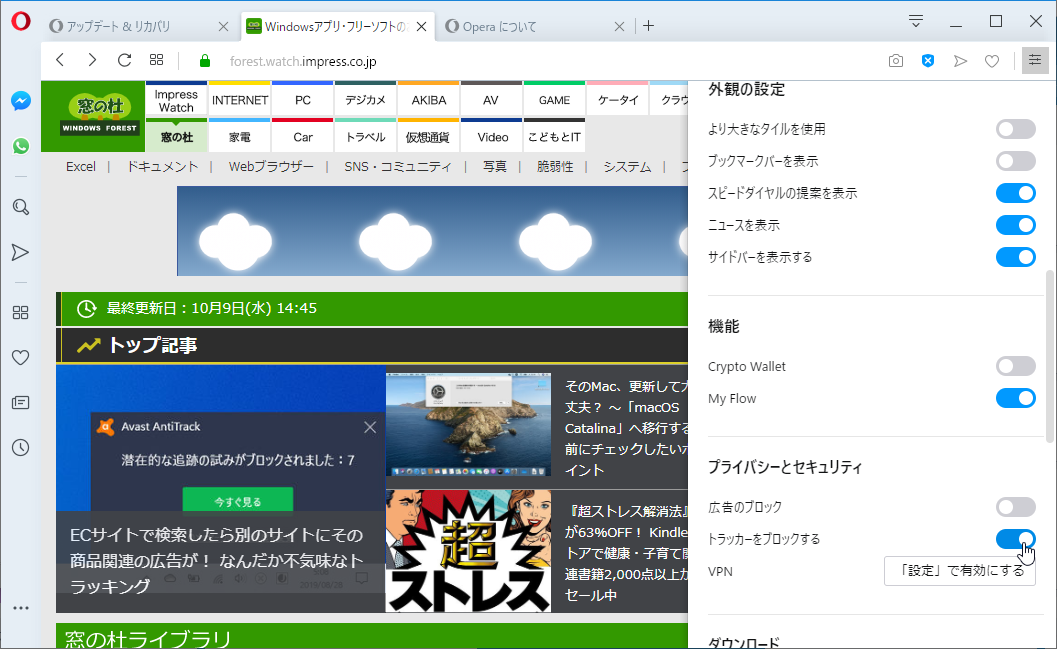Open Speed Dial from the sidebar
Screen dimensions: 1057x649
pyautogui.click(x=21, y=313)
